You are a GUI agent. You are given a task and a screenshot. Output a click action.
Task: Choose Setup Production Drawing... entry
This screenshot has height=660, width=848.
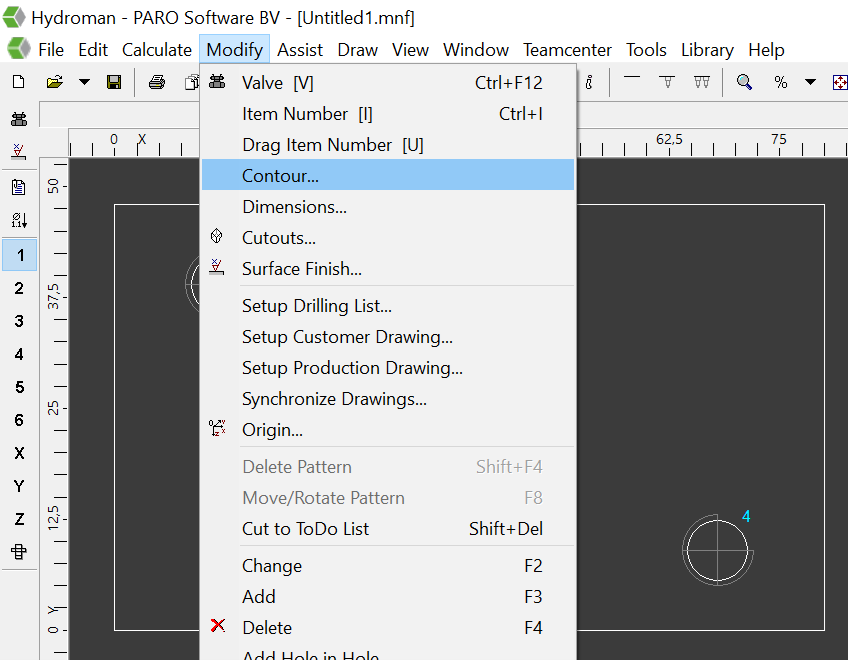[x=388, y=367]
